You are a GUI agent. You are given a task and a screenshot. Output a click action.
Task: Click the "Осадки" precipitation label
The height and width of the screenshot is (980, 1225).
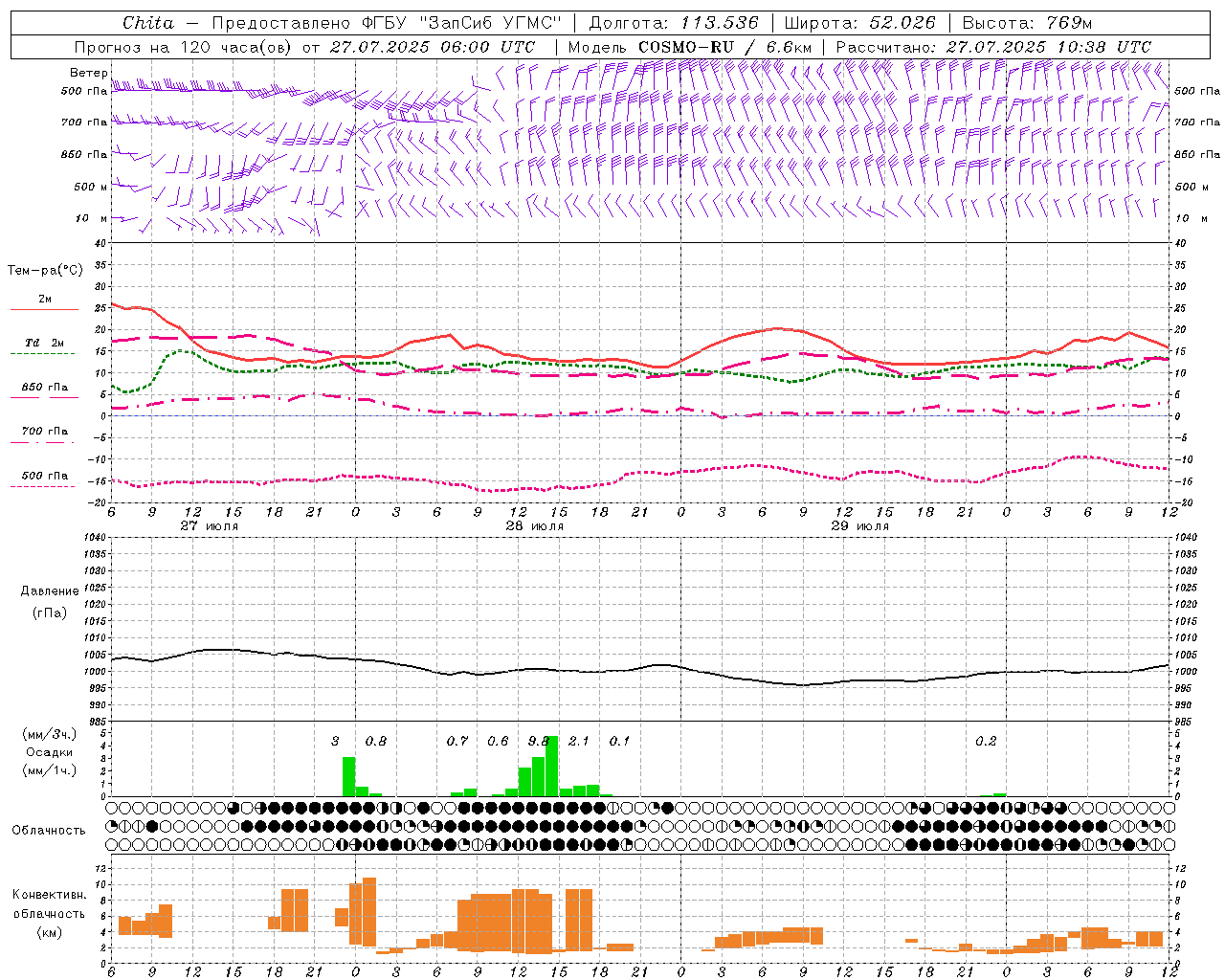pos(50,752)
